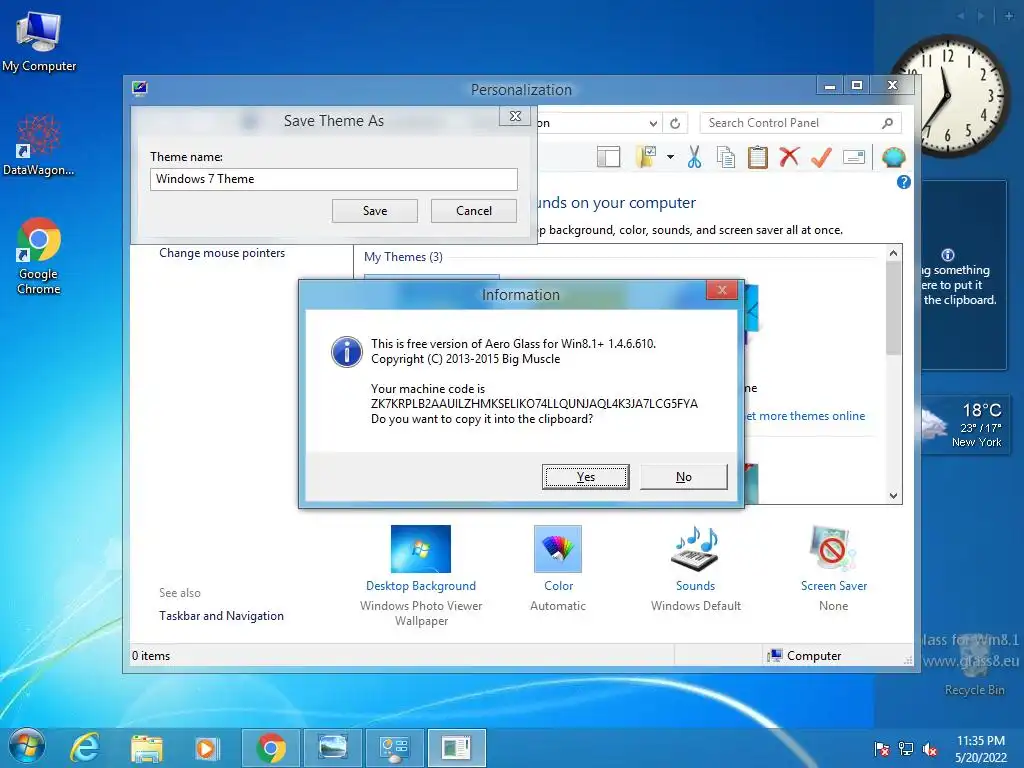Maximize the Personalization window
The width and height of the screenshot is (1024, 768).
(x=857, y=86)
